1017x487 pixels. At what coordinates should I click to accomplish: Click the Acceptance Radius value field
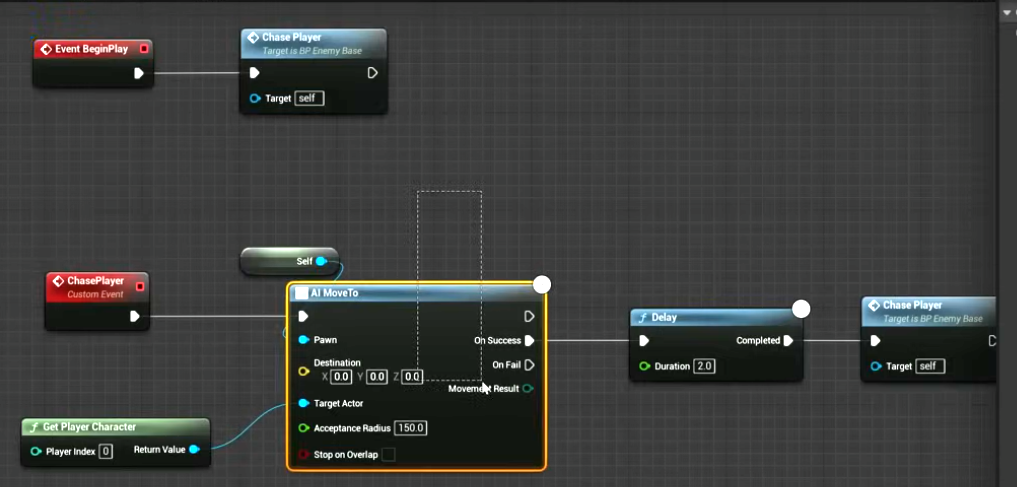(x=411, y=428)
